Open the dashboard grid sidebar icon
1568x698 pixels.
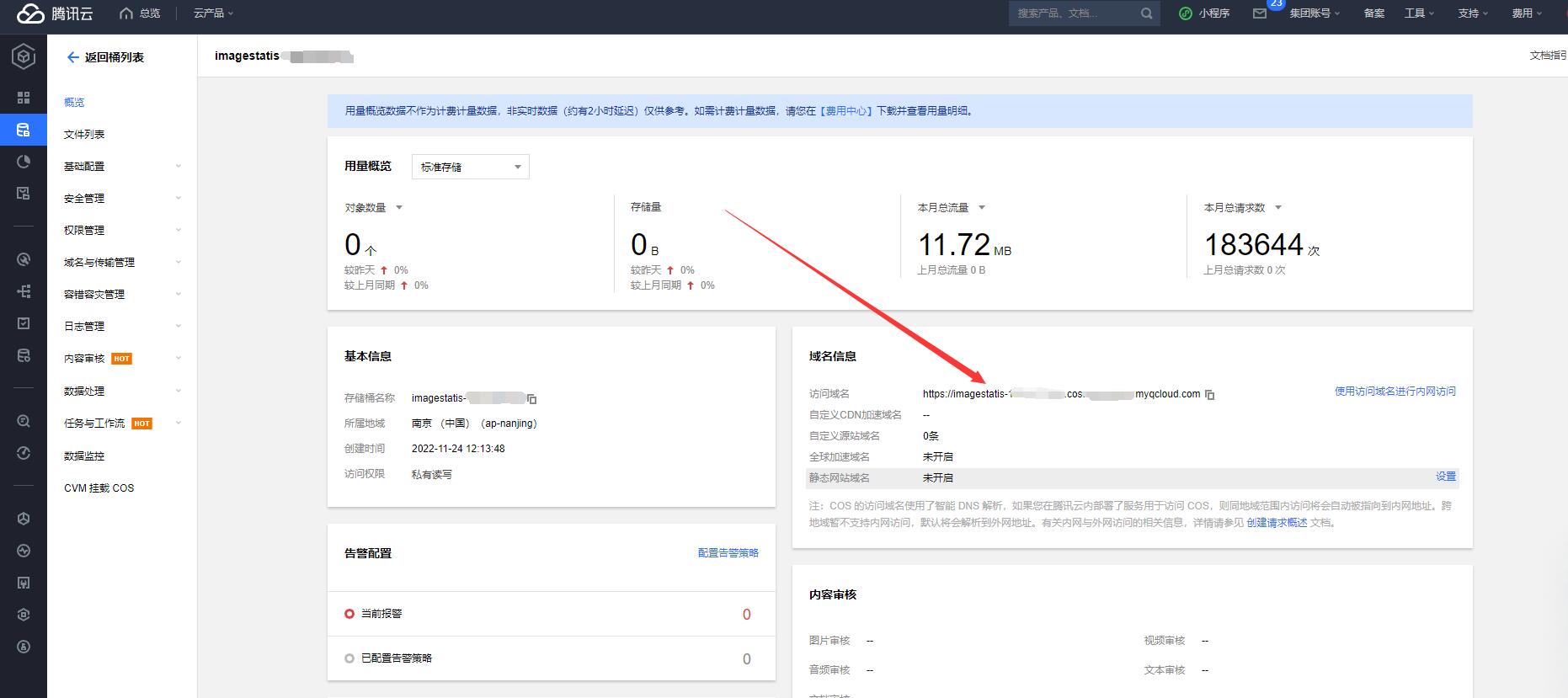click(24, 98)
